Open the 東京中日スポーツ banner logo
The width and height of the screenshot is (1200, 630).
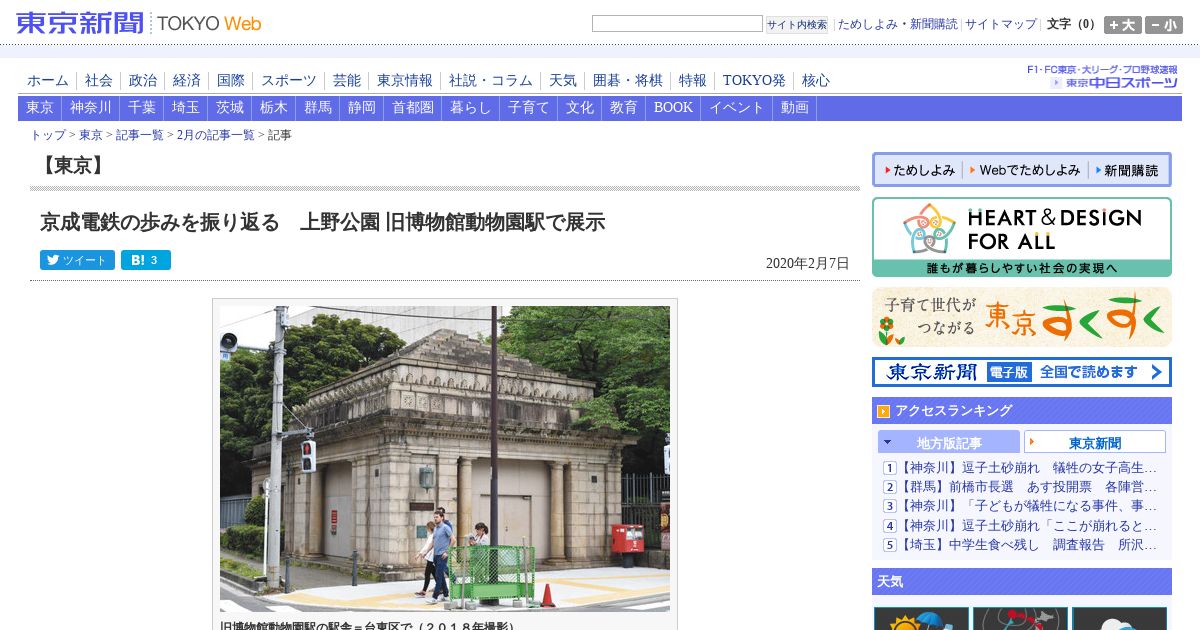pos(1112,82)
